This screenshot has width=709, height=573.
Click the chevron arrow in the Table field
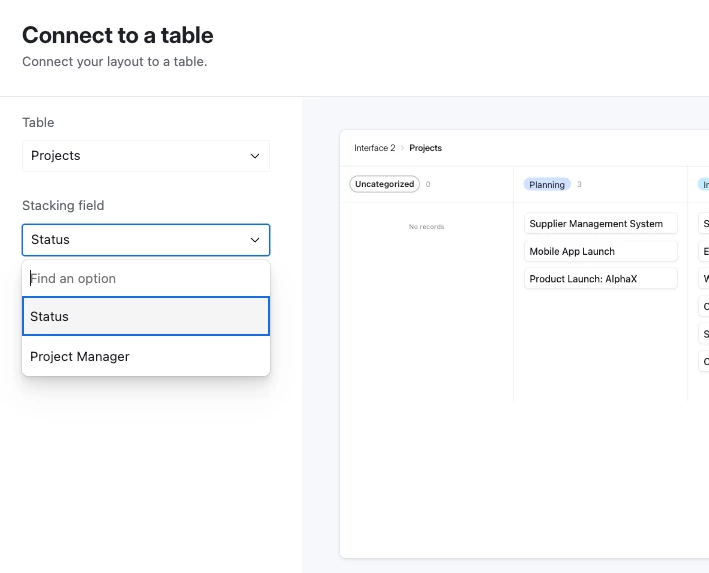tap(255, 156)
